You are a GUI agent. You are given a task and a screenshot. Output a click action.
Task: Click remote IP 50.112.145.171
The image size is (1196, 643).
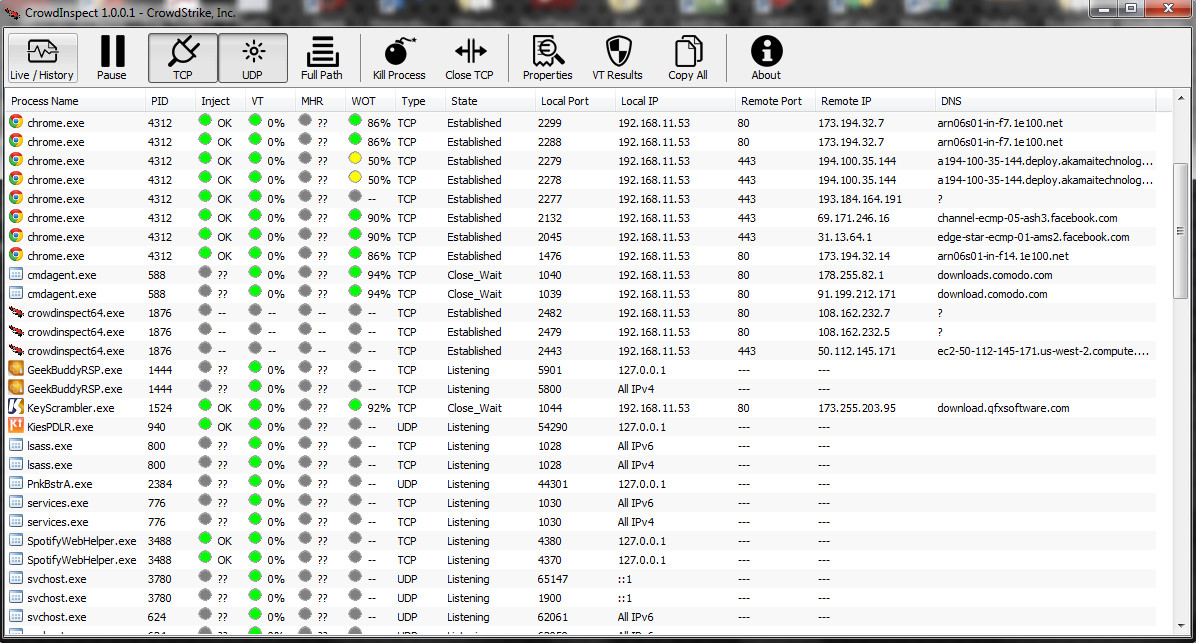(x=857, y=352)
